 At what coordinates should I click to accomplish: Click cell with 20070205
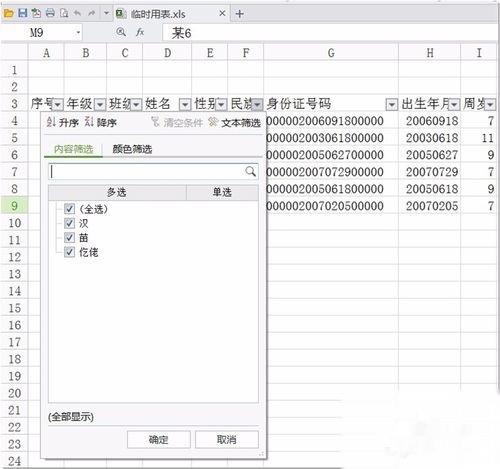[x=430, y=206]
